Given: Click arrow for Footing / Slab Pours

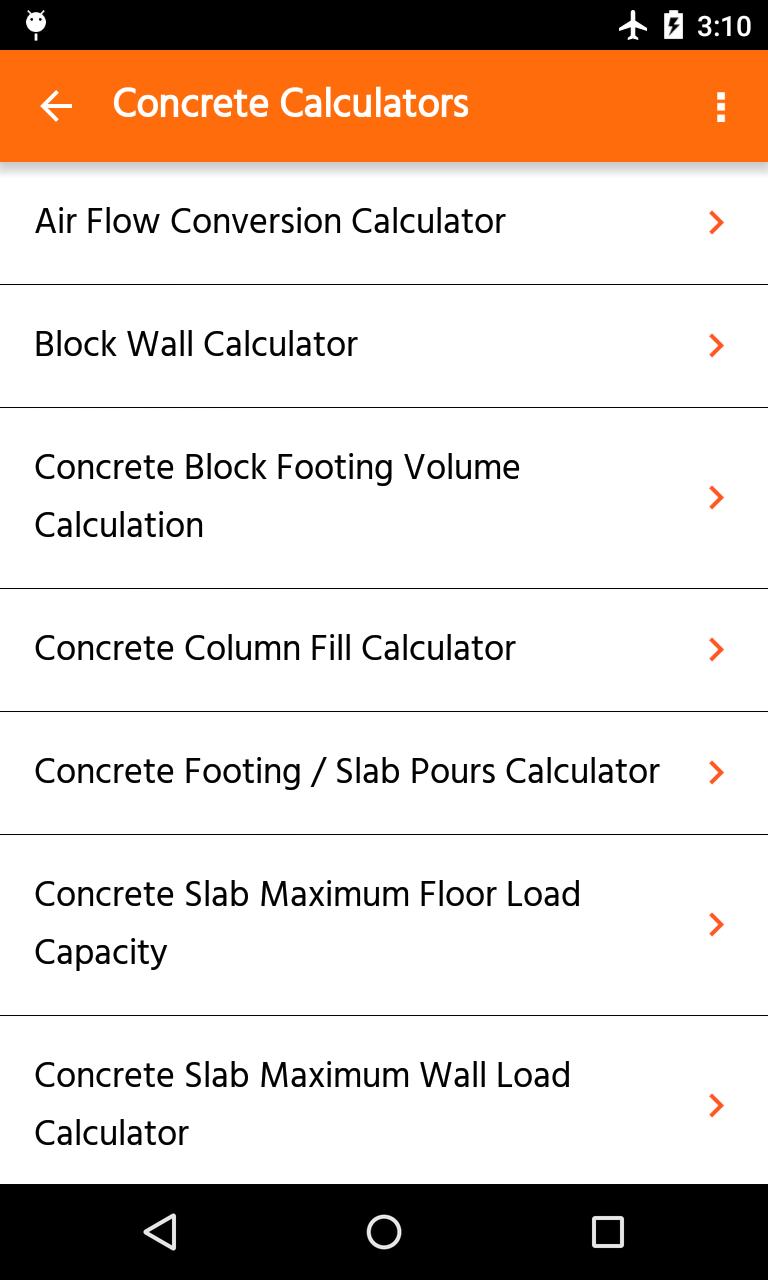Looking at the screenshot, I should 716,773.
